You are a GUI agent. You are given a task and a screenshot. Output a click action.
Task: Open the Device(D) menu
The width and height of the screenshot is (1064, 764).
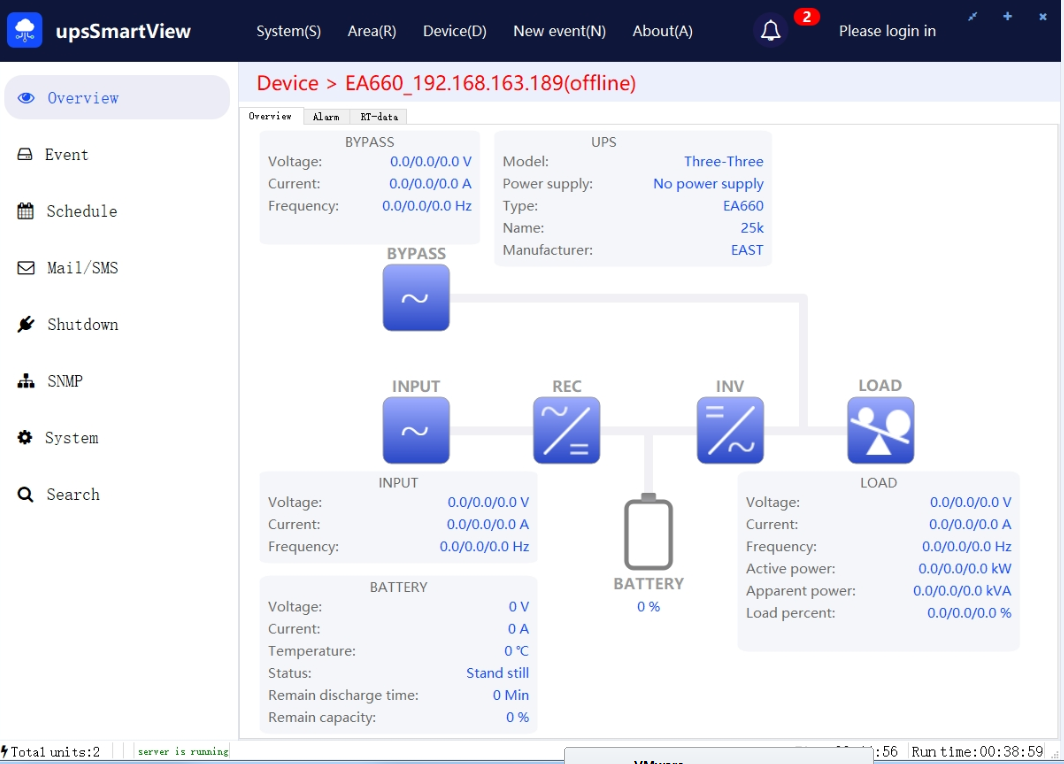(454, 31)
